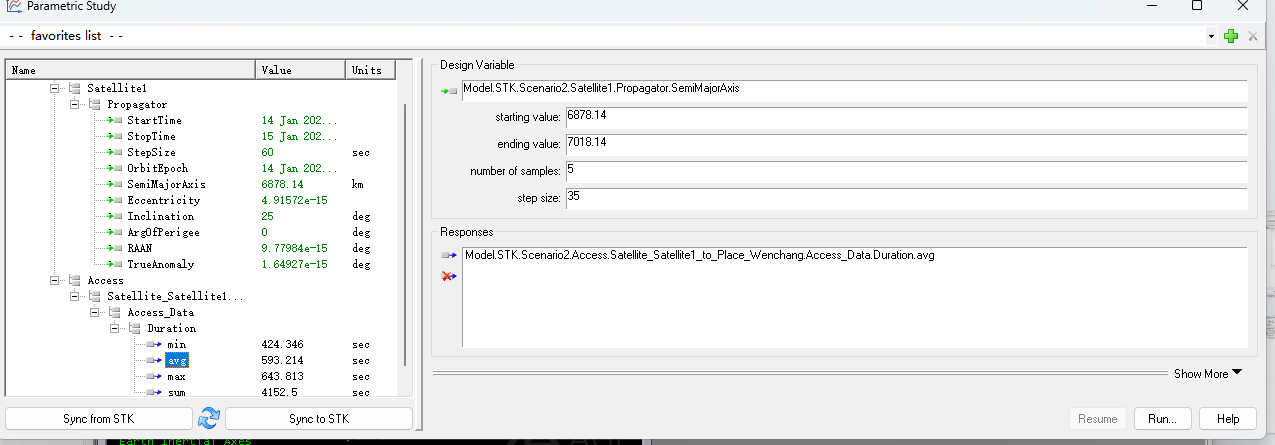Collapse the Access tree node
Image resolution: width=1275 pixels, height=445 pixels.
[x=55, y=280]
